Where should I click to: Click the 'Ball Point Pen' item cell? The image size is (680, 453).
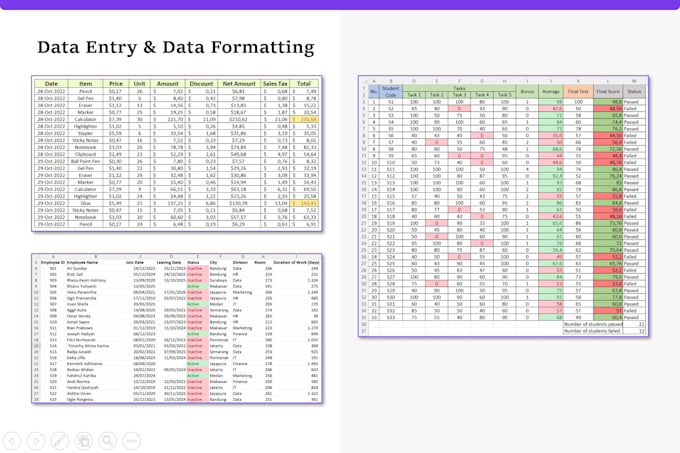(x=85, y=161)
